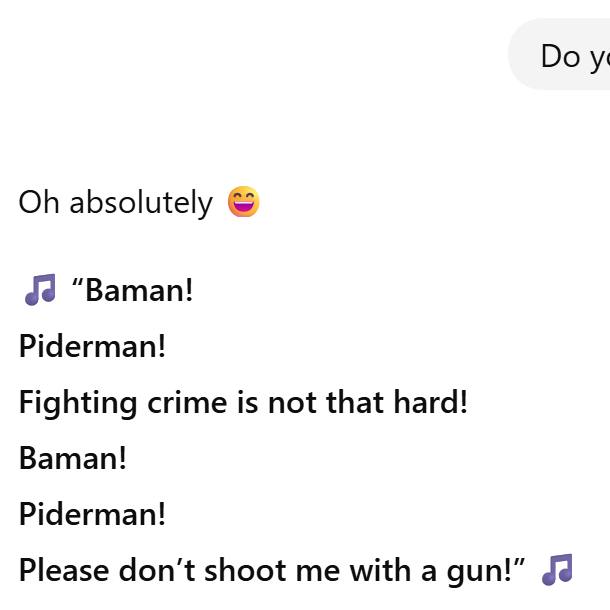Click the opening music note emoji before the quote

(40, 290)
